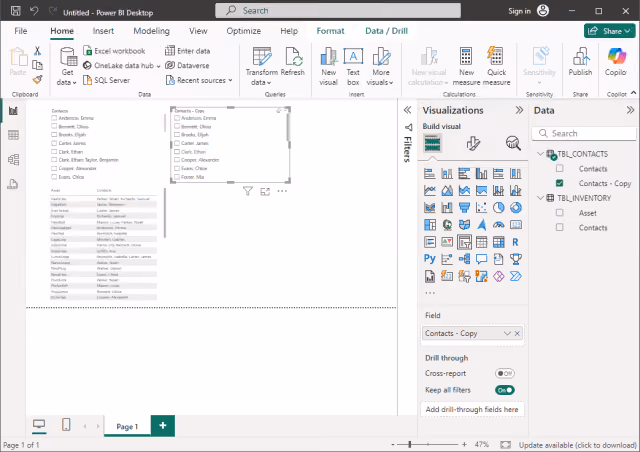This screenshot has width=640, height=452.
Task: Turn on Cross-report drill through
Action: pyautogui.click(x=504, y=373)
